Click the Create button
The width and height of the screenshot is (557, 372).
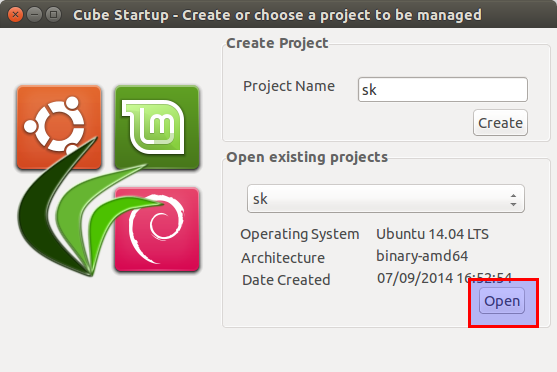pyautogui.click(x=500, y=123)
